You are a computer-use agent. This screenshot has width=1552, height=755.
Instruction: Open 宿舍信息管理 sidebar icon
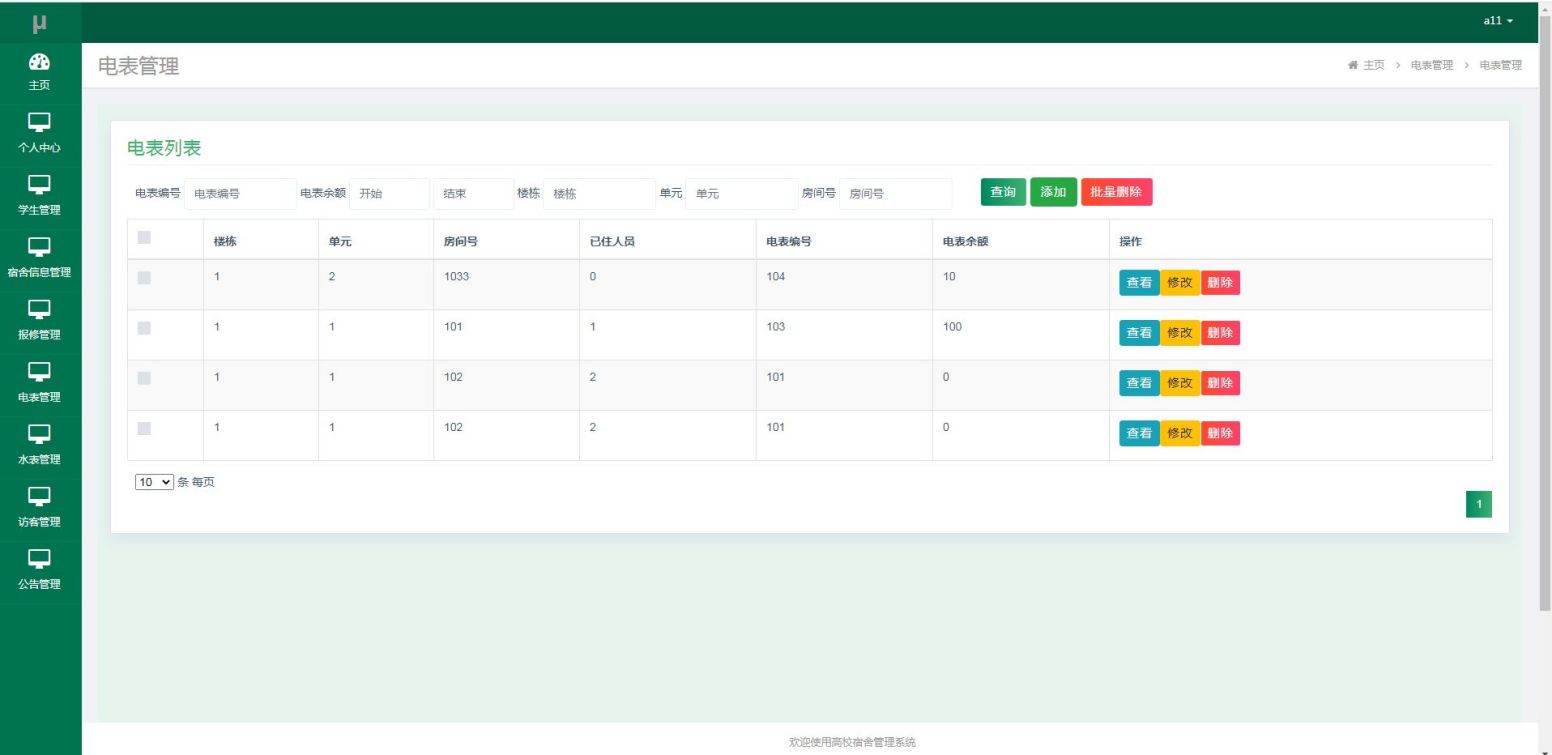[x=40, y=247]
